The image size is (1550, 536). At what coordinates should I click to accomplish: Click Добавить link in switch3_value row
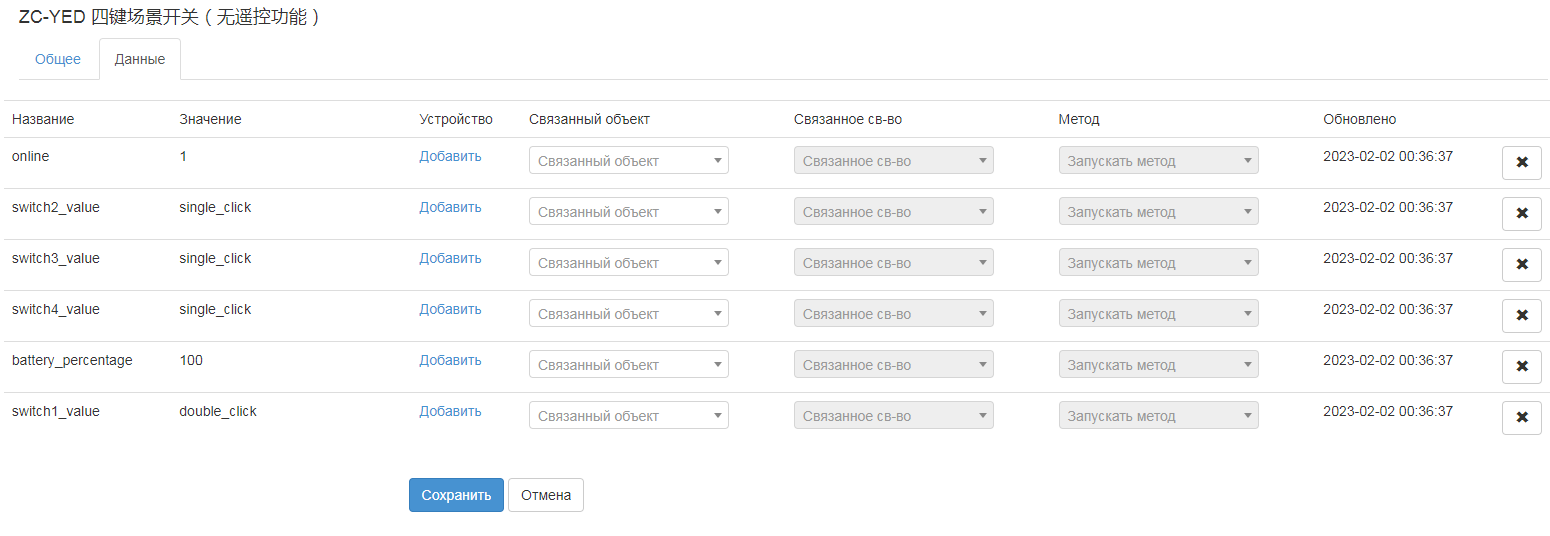450,258
